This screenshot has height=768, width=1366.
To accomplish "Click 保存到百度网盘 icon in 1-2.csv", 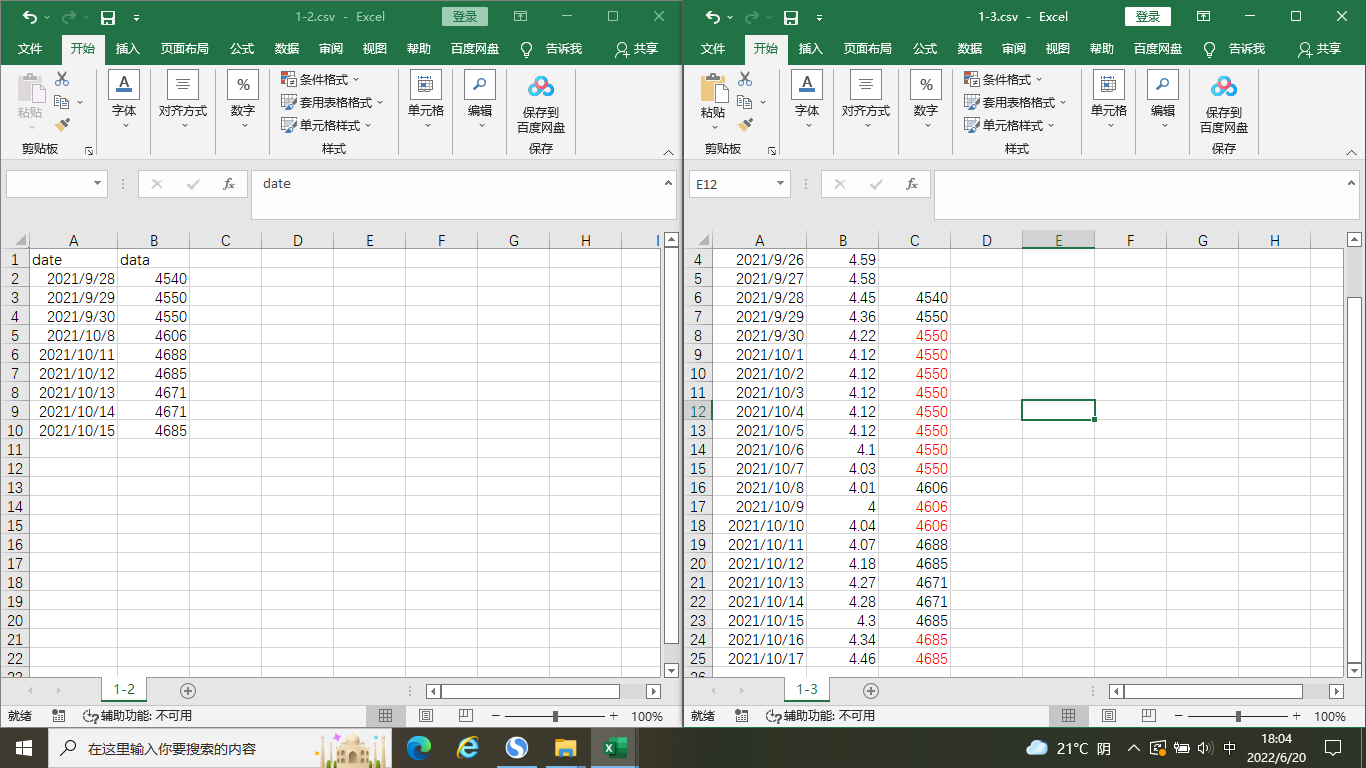I will pyautogui.click(x=541, y=88).
